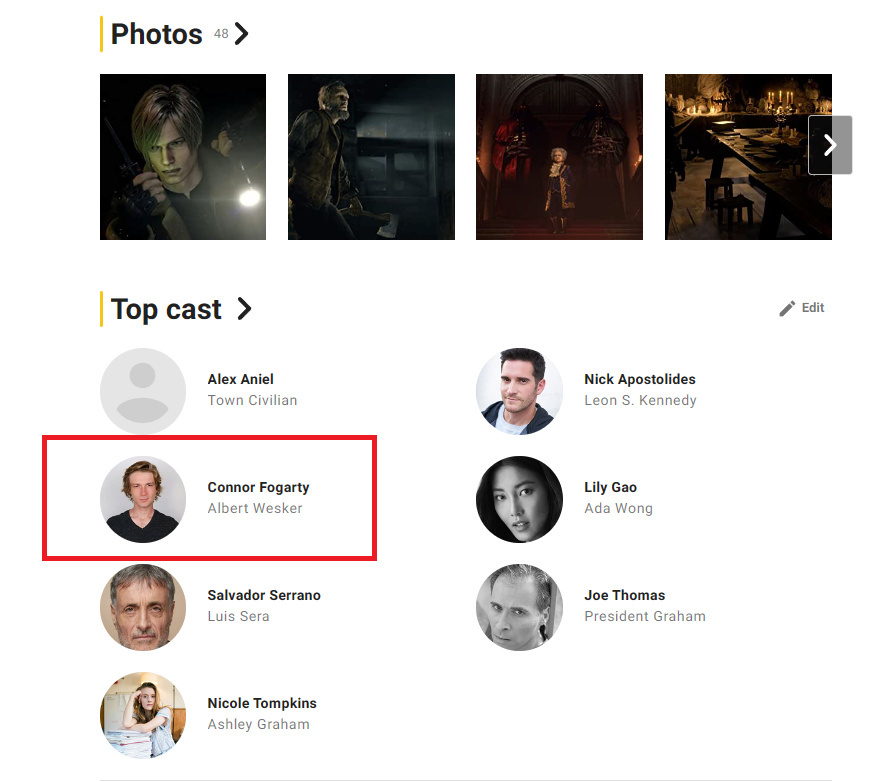Expand the Photos section chevron
Viewport: 881px width, 782px height.
pos(242,34)
